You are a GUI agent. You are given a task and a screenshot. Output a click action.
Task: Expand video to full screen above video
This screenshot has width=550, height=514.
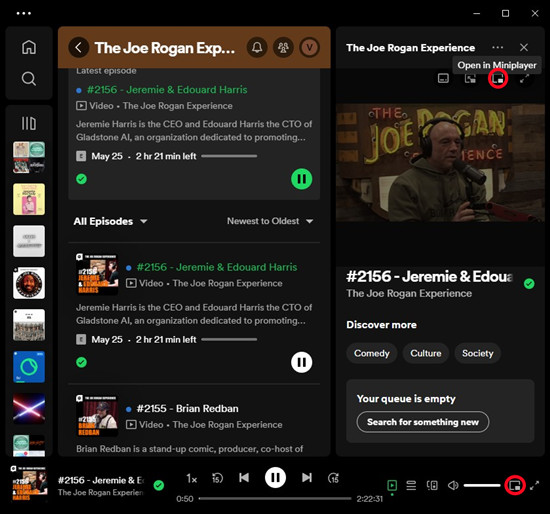(524, 79)
